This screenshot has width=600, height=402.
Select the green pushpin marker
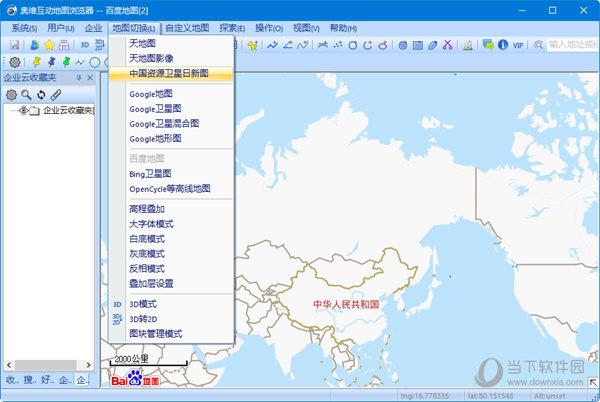(66, 62)
